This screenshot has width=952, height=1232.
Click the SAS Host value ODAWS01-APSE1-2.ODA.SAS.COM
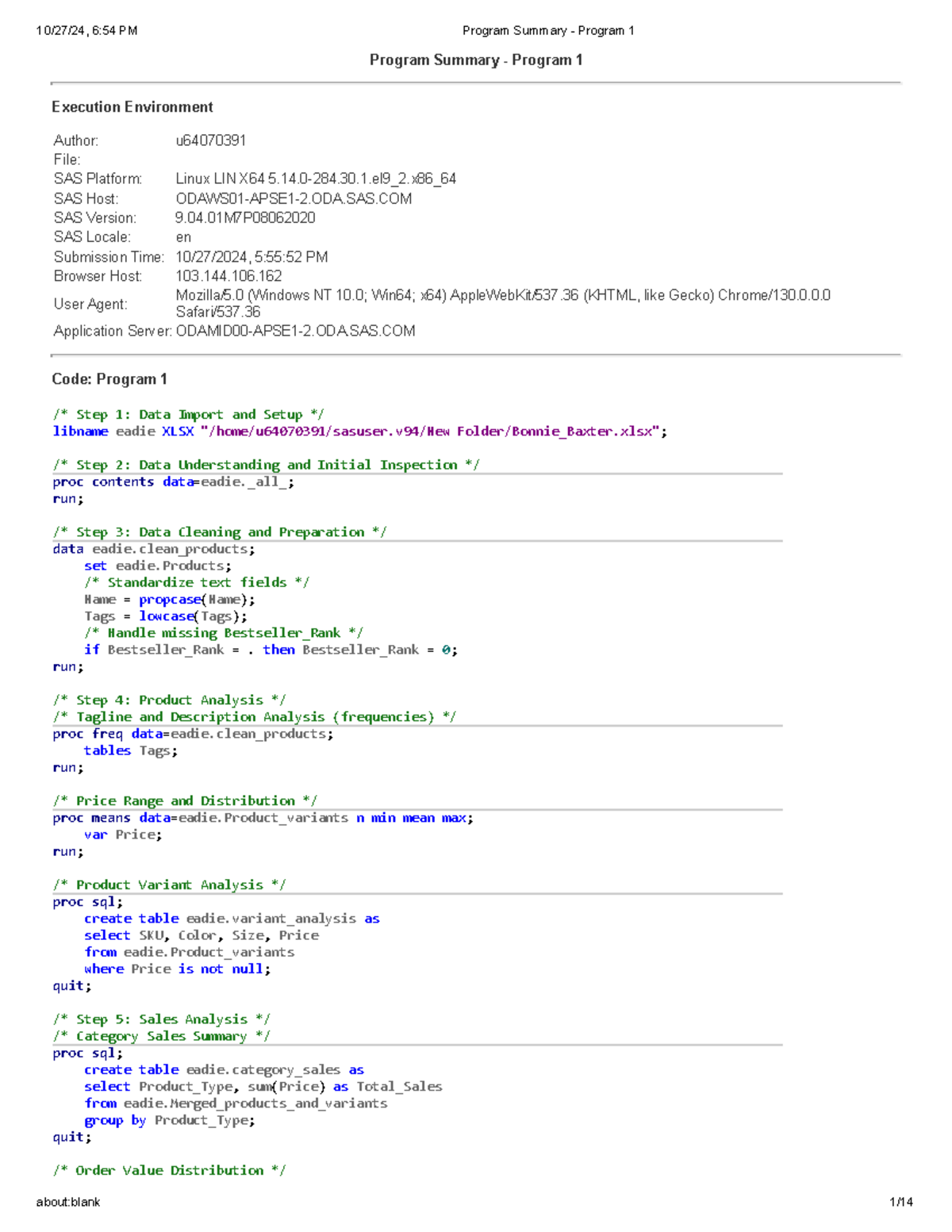point(294,198)
